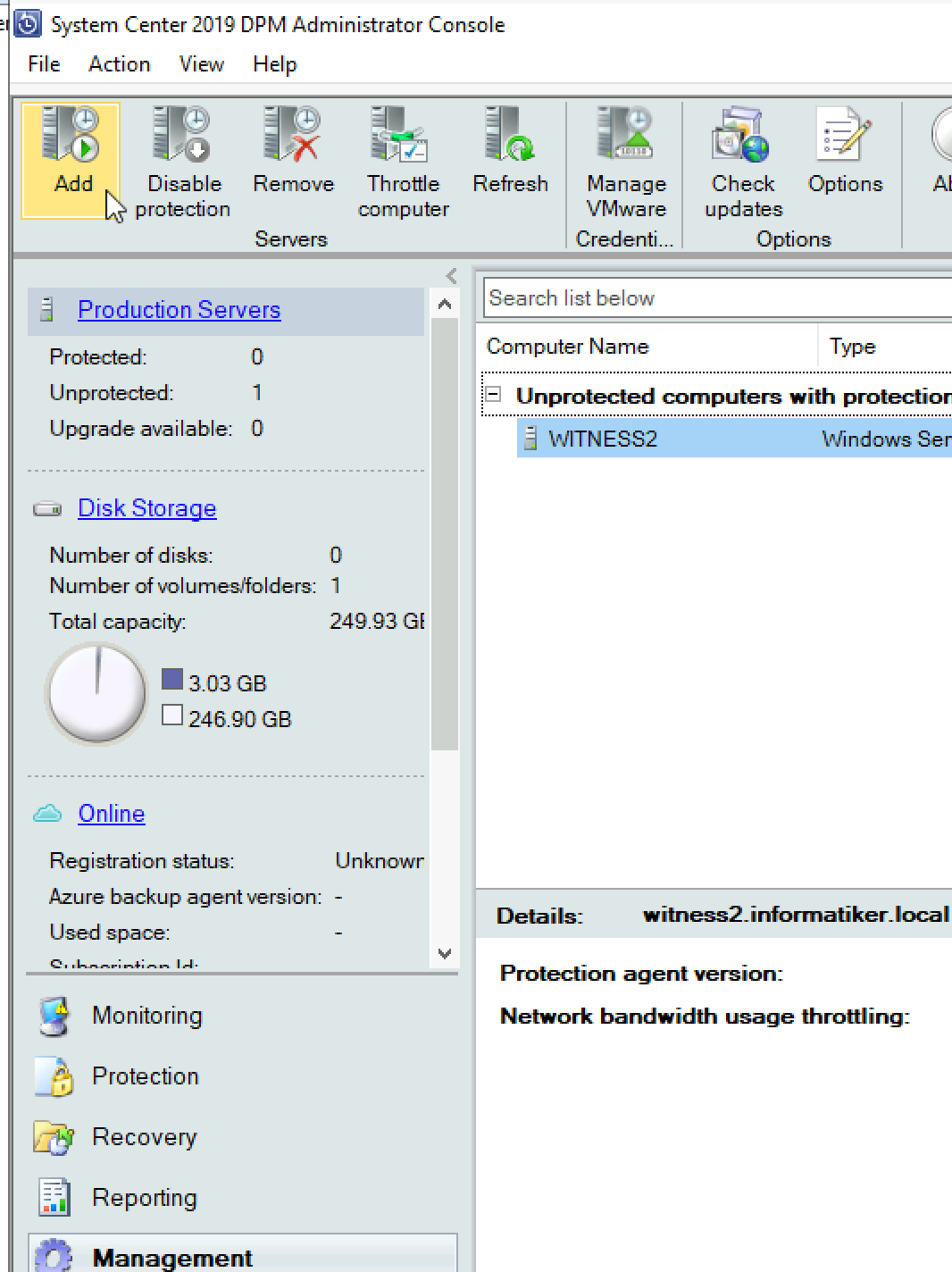Click the Recovery workspace icon

tap(54, 1137)
